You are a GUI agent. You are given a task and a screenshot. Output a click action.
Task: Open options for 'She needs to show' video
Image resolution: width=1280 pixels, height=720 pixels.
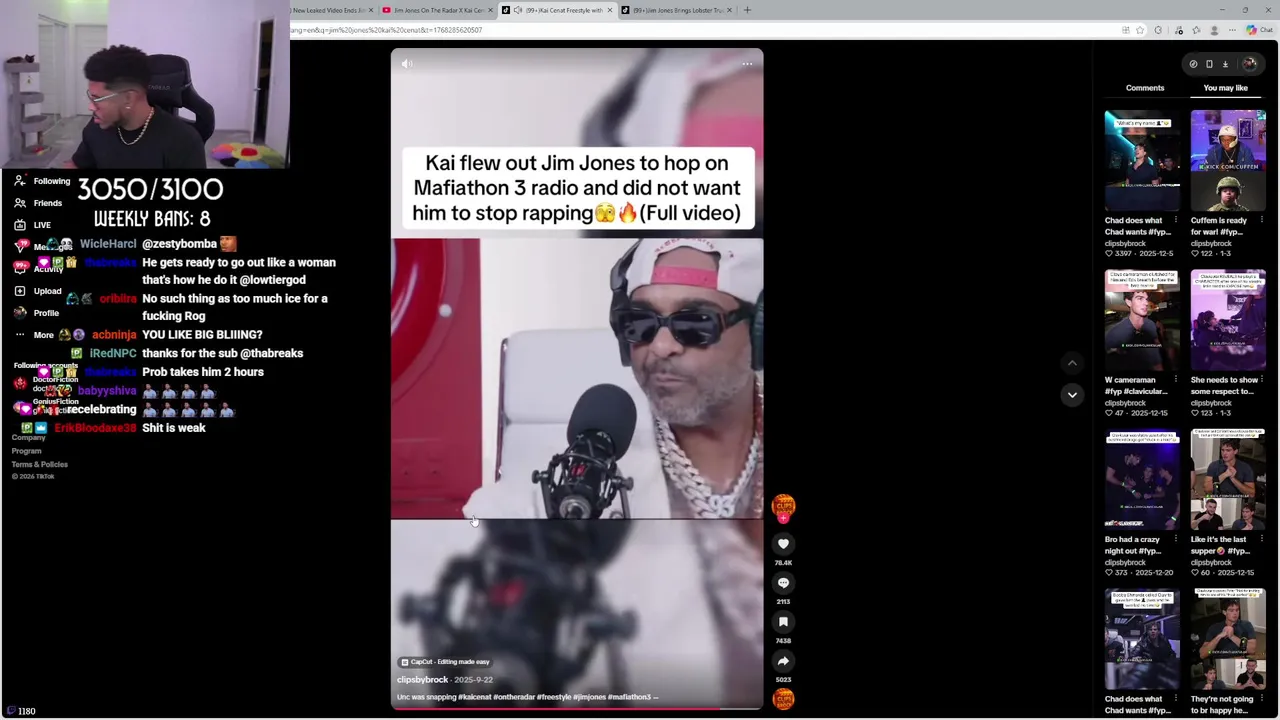tap(1261, 380)
